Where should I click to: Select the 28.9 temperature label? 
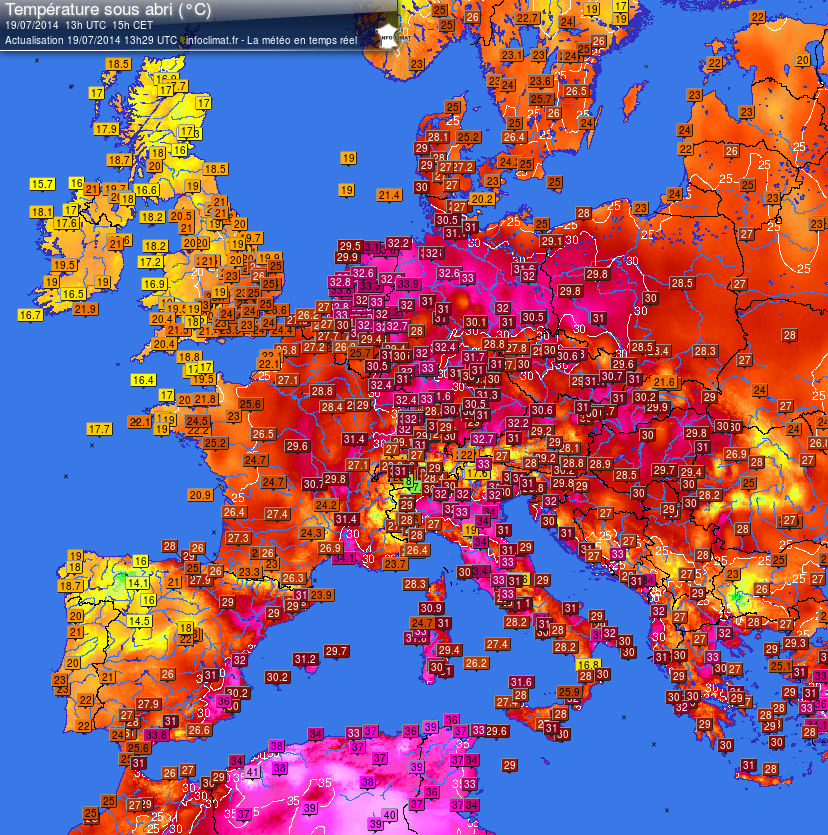click(x=600, y=463)
